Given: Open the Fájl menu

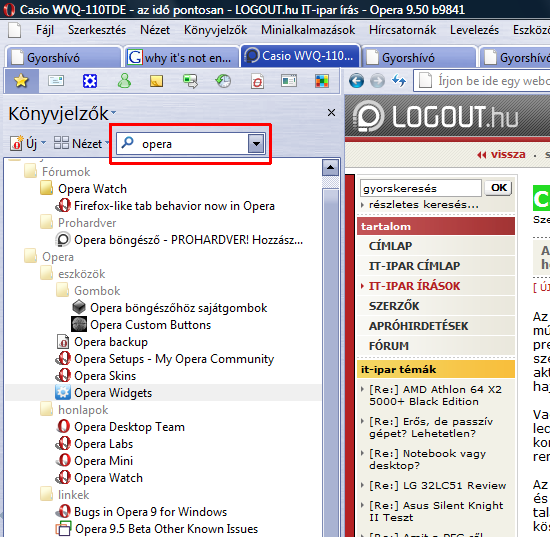Looking at the screenshot, I should tap(45, 30).
